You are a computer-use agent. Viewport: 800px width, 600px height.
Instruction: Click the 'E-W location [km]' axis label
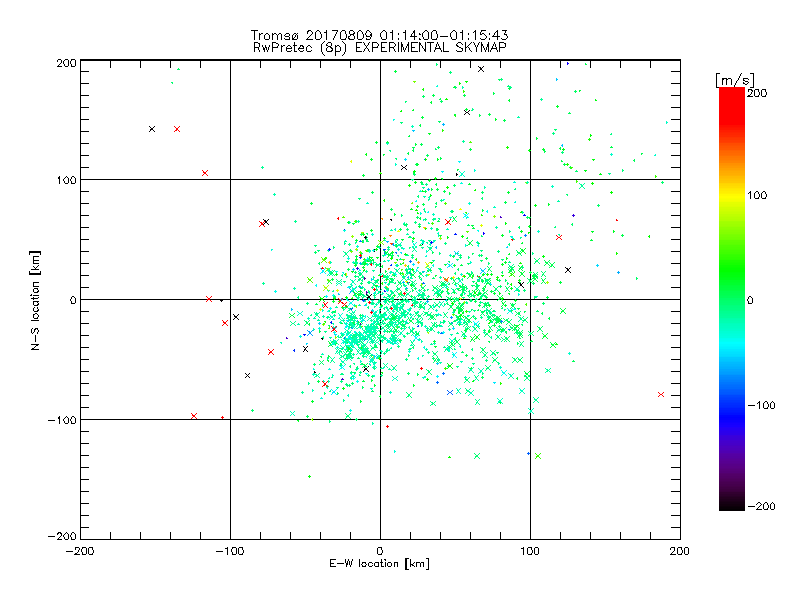pyautogui.click(x=379, y=564)
